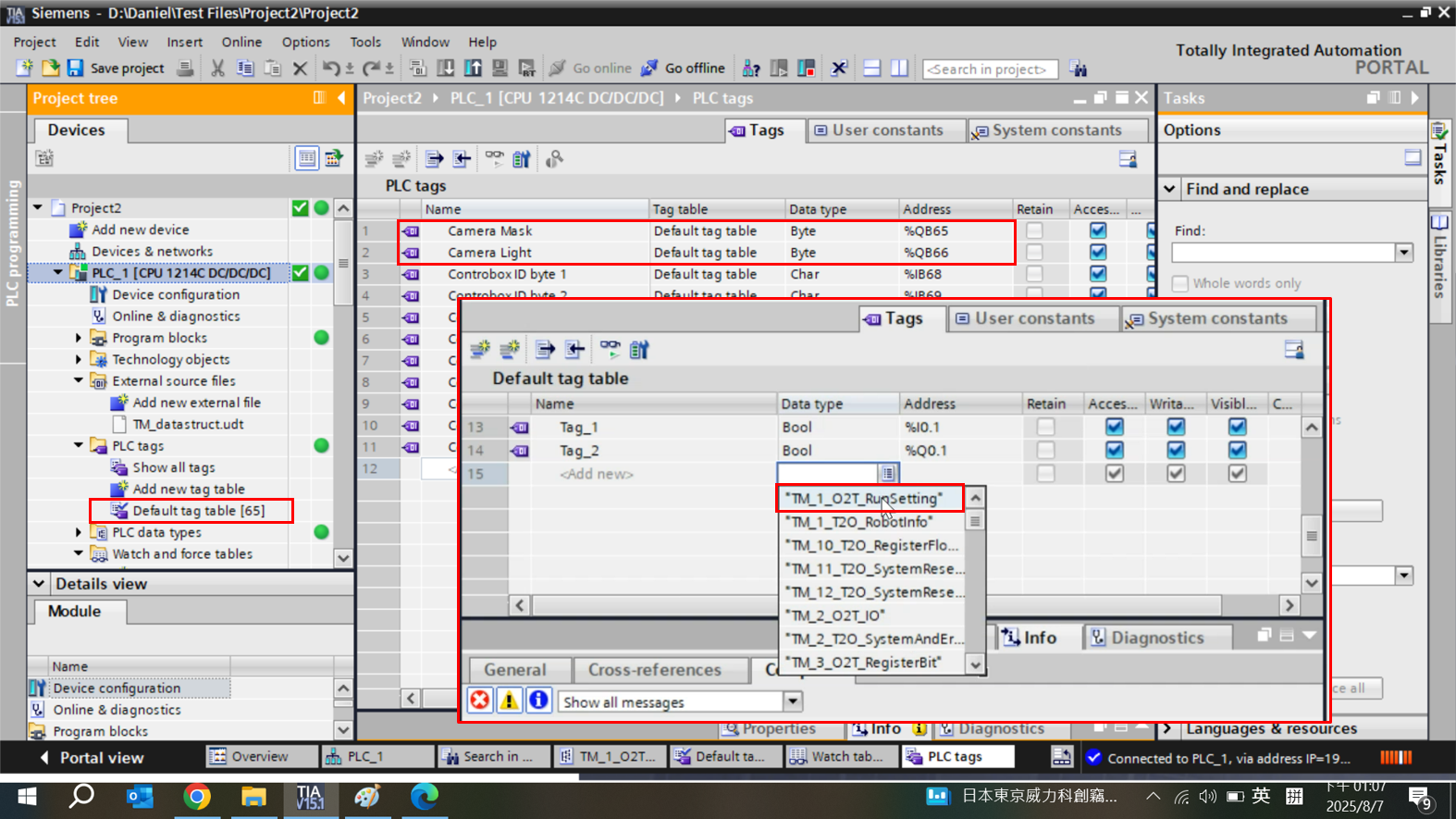The width and height of the screenshot is (1456, 819).
Task: Expand the Program blocks folder
Action: [x=79, y=338]
